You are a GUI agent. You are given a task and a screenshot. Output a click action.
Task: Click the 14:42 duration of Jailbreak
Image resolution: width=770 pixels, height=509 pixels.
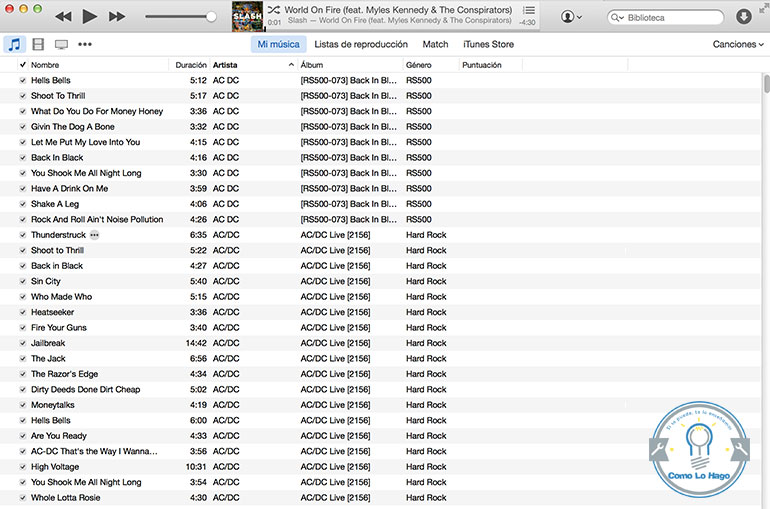[x=196, y=343]
